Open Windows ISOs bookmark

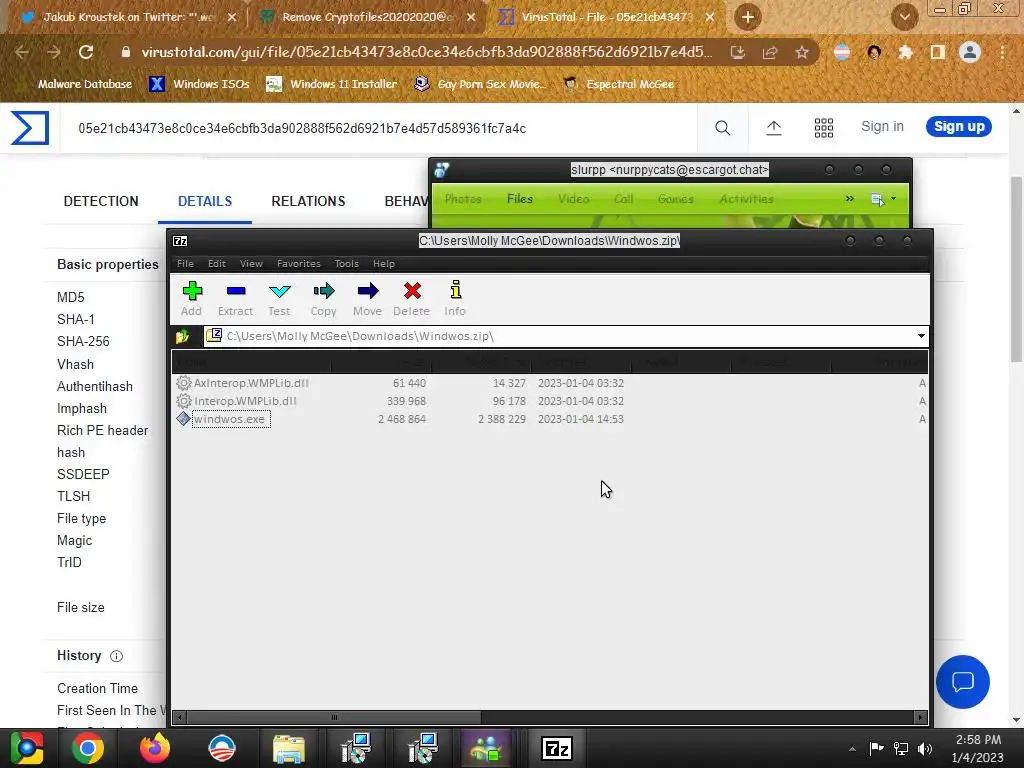(199, 84)
